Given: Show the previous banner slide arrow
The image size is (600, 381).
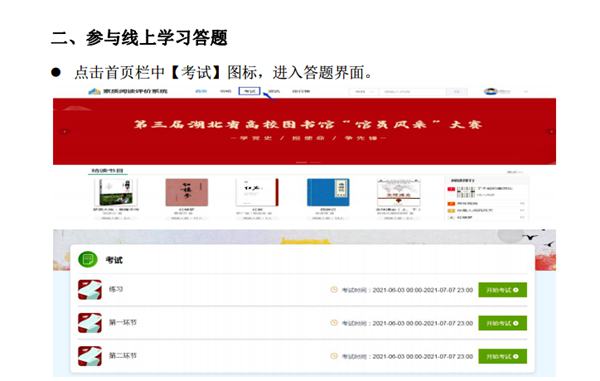Looking at the screenshot, I should (65, 132).
